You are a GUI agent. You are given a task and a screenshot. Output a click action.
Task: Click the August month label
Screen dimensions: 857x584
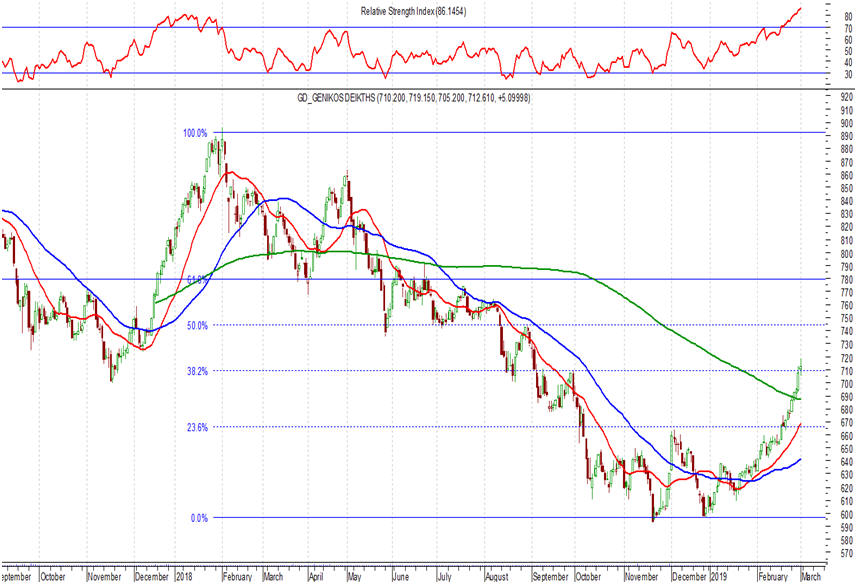496,576
